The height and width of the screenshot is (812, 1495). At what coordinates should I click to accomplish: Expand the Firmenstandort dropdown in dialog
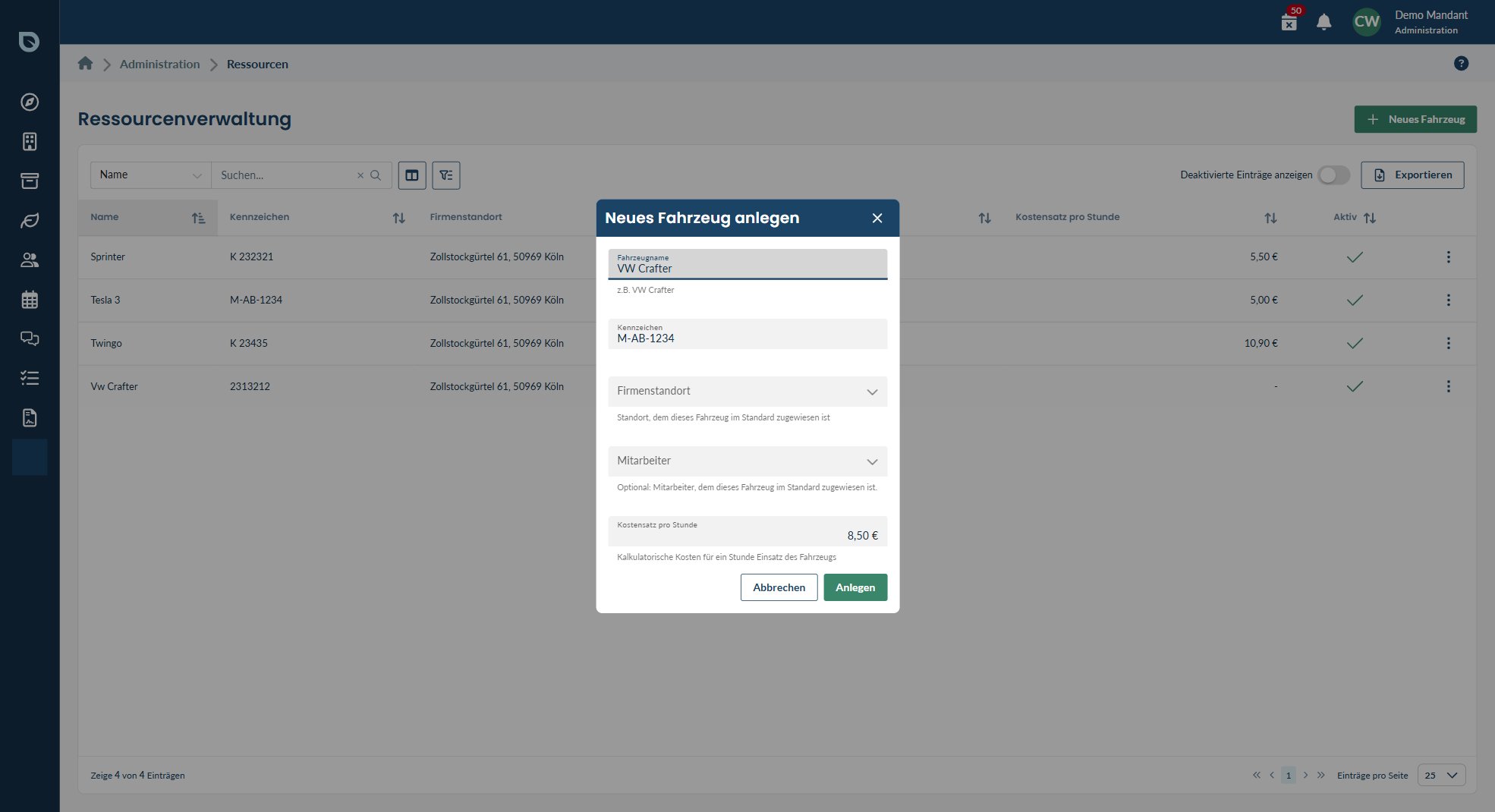(747, 392)
